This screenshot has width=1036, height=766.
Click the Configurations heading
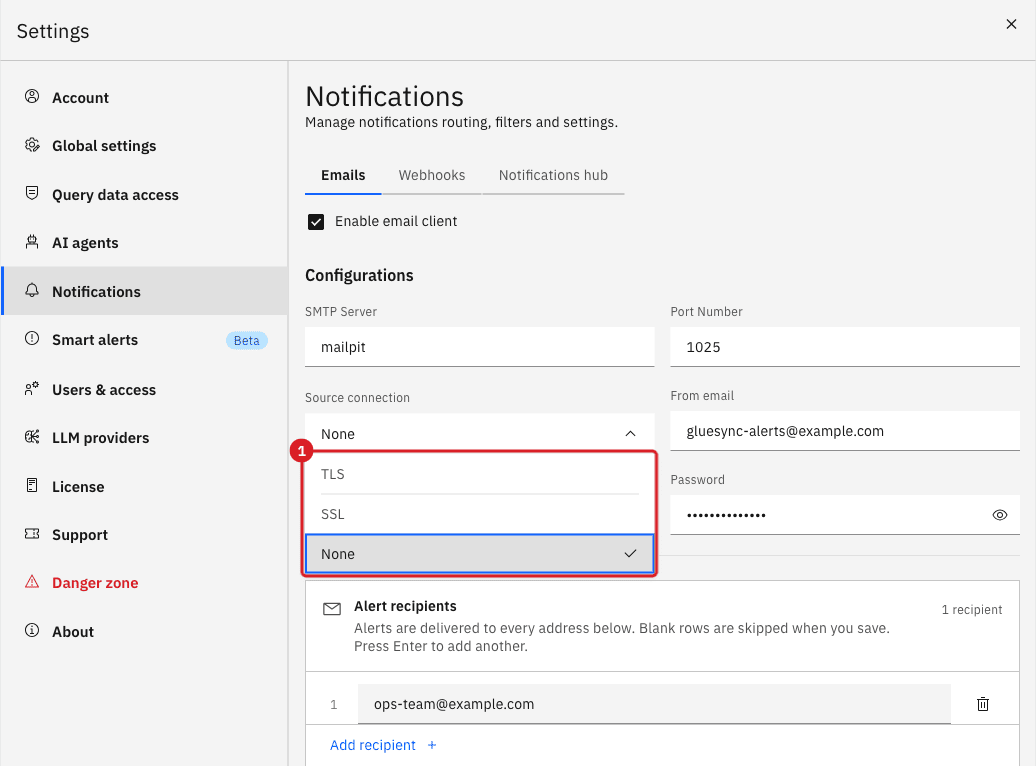(359, 276)
